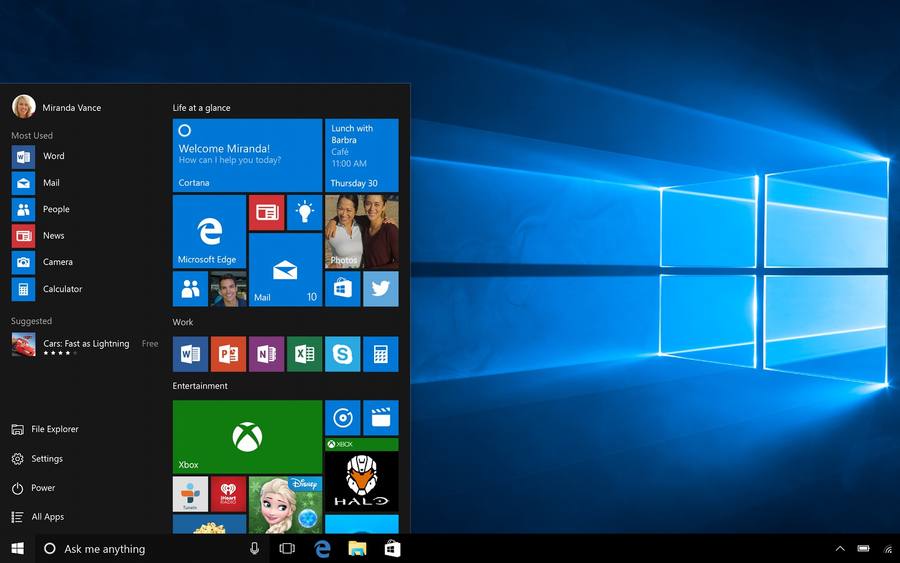Click the microphone icon in search box
The image size is (900, 563).
(254, 549)
